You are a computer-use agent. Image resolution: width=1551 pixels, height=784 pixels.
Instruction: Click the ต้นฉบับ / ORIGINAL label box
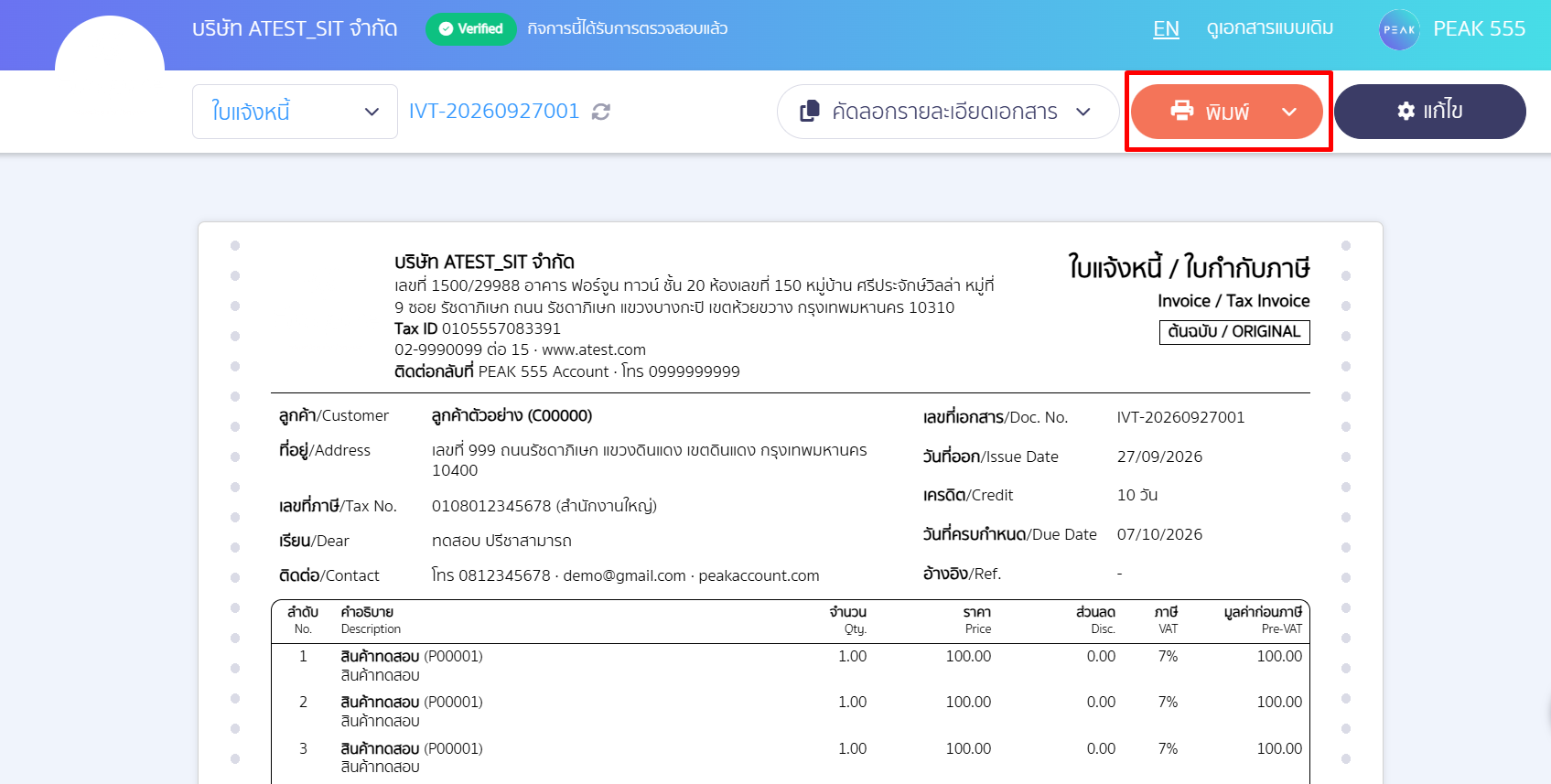1234,332
